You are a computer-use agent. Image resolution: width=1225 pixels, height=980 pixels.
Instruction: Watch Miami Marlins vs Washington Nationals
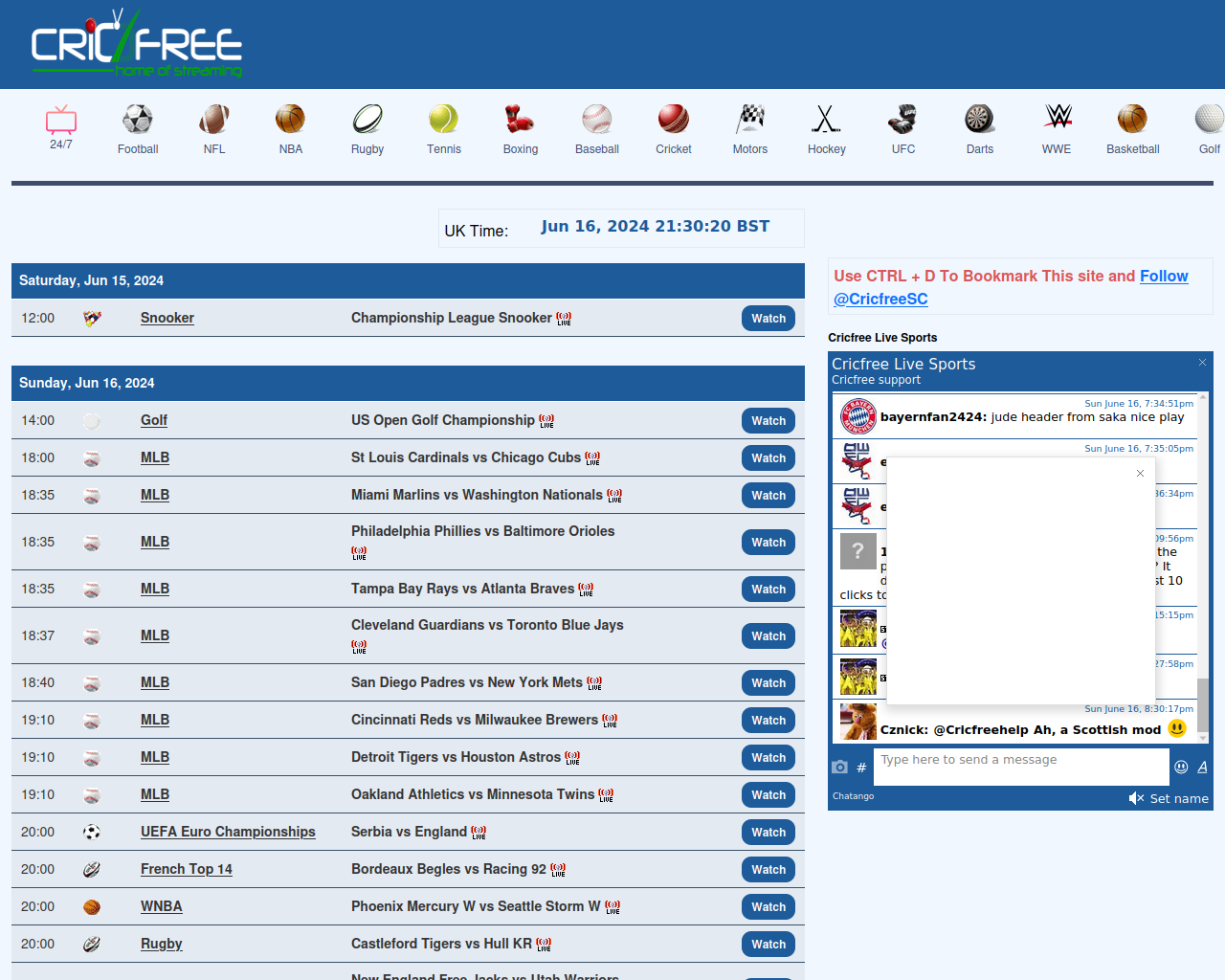(x=768, y=496)
